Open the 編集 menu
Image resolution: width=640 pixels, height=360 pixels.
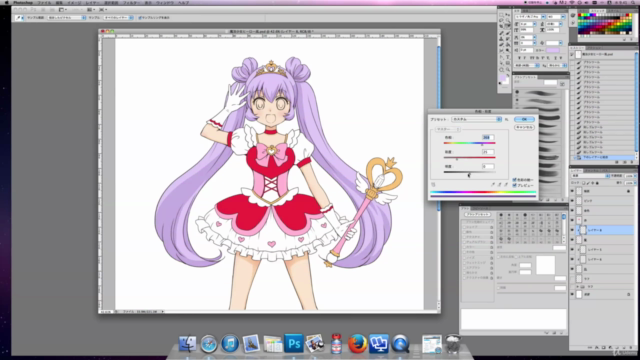pos(59,3)
